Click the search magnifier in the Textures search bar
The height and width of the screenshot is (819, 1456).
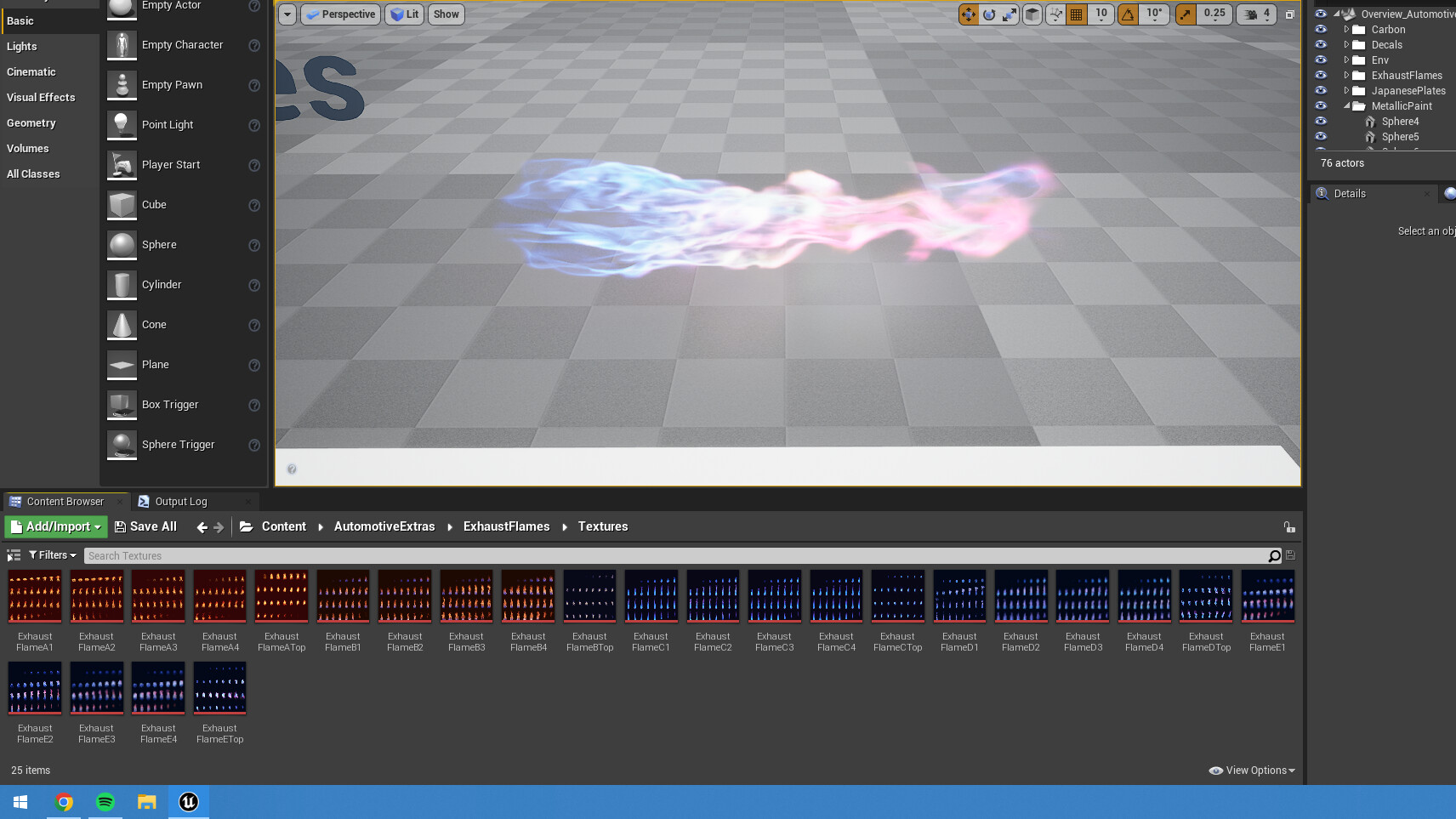pyautogui.click(x=1273, y=555)
